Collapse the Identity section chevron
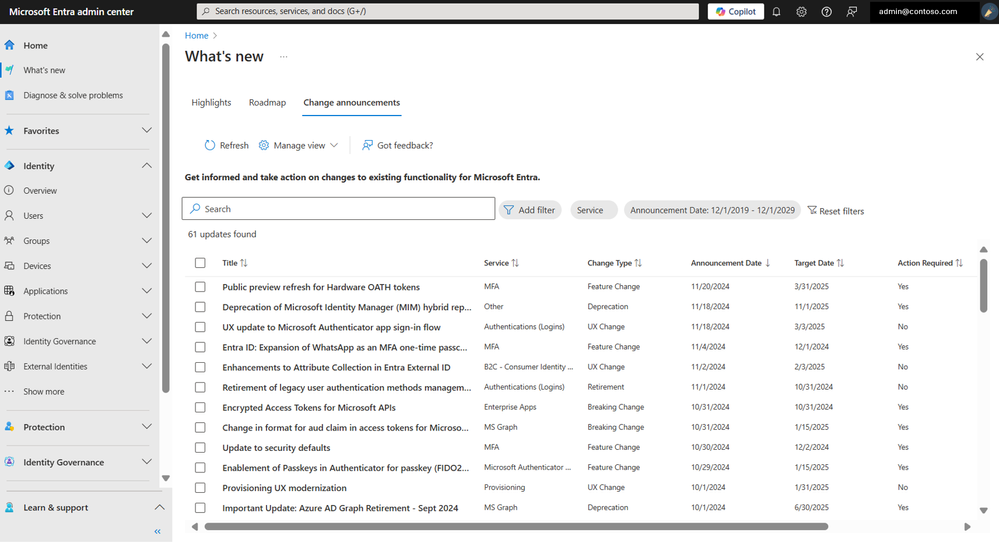The height and width of the screenshot is (553, 999). [147, 166]
